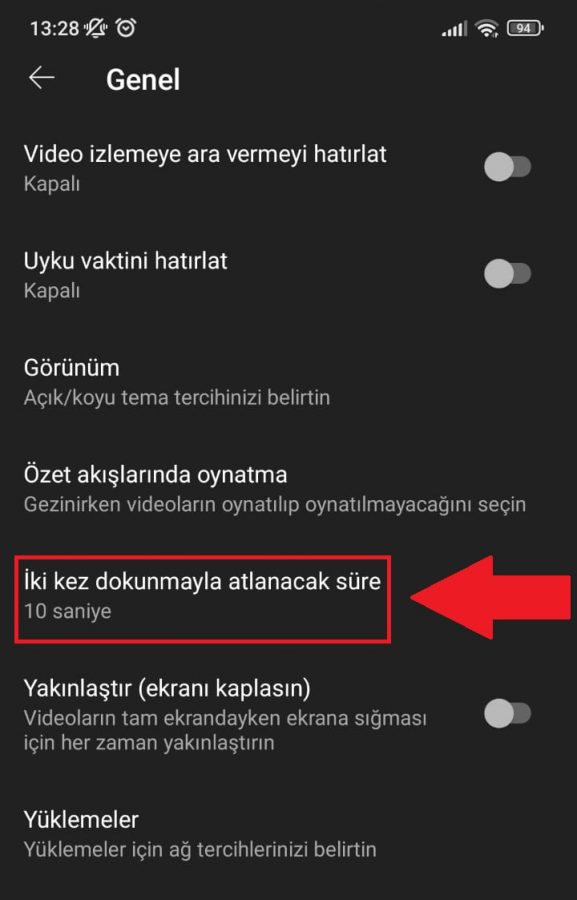Screen dimensions: 577x900
Task: Open Özet akışlarında oynatma options
Action: click(x=288, y=488)
